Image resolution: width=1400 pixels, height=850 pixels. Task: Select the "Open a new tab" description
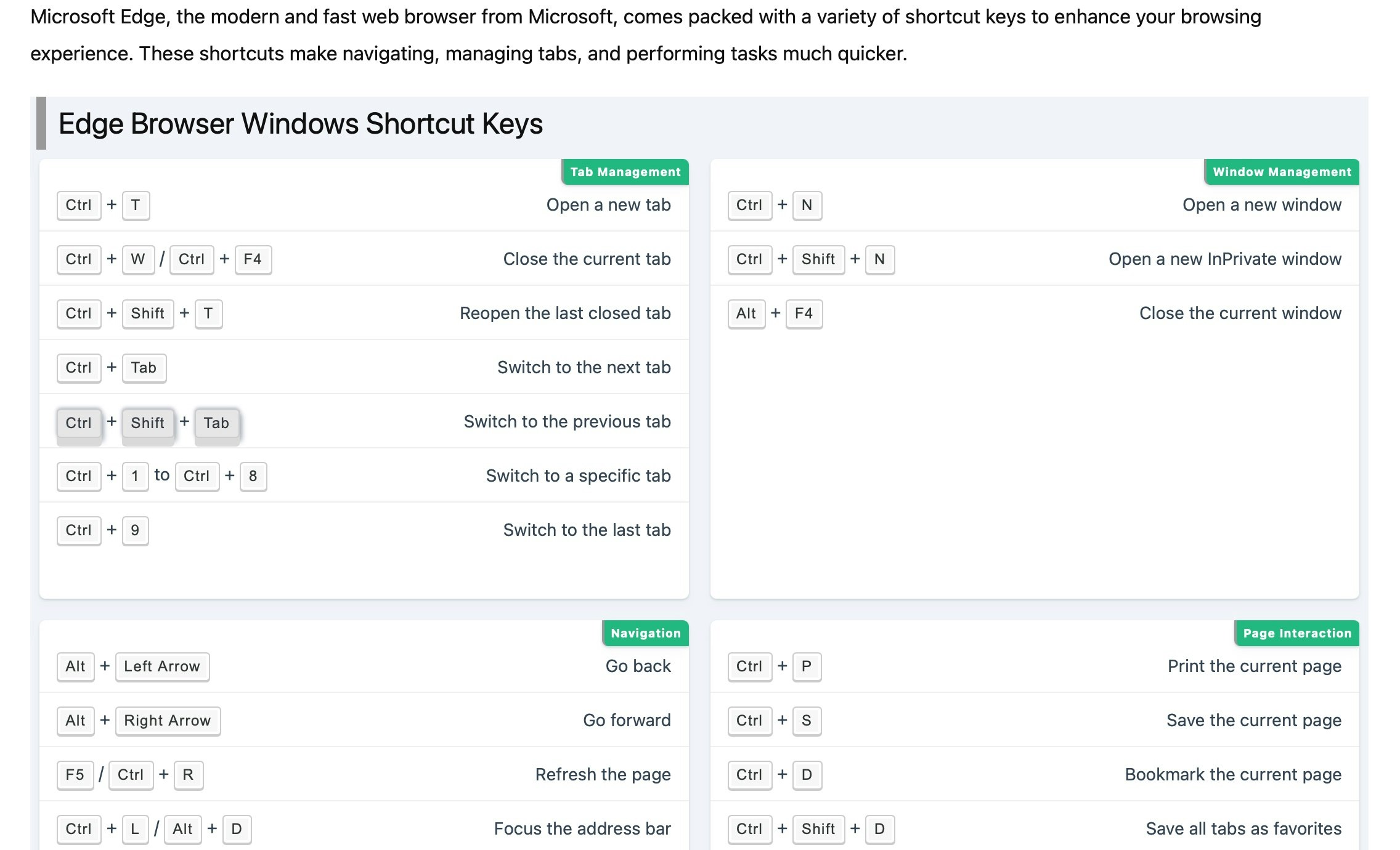(x=608, y=205)
